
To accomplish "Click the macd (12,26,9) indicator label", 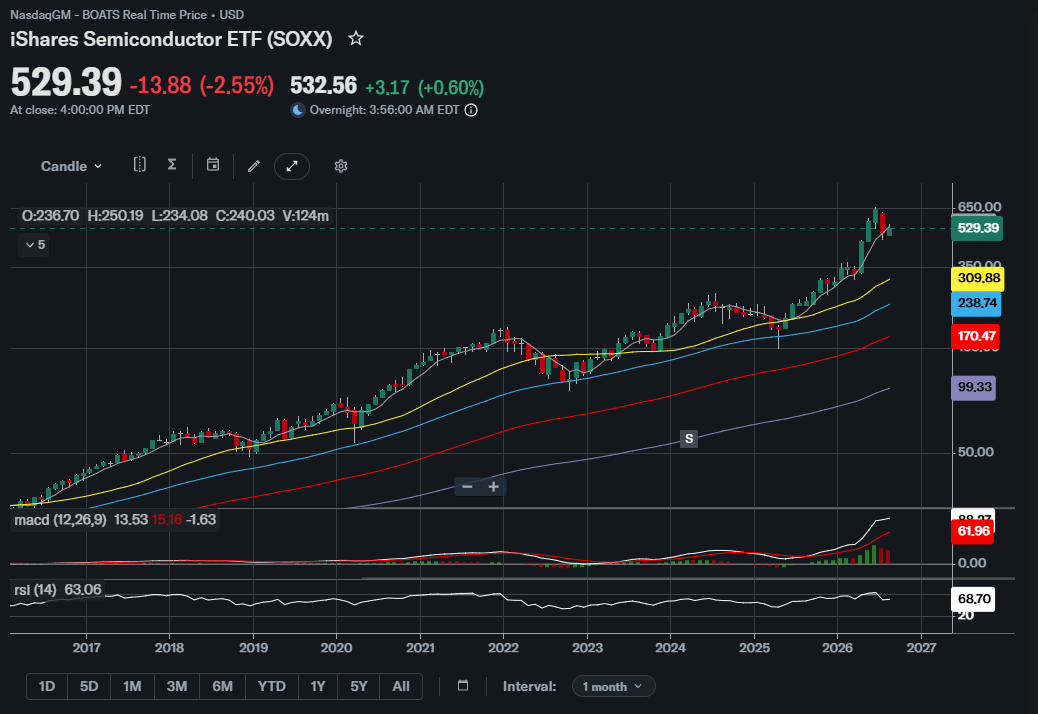I will point(60,520).
